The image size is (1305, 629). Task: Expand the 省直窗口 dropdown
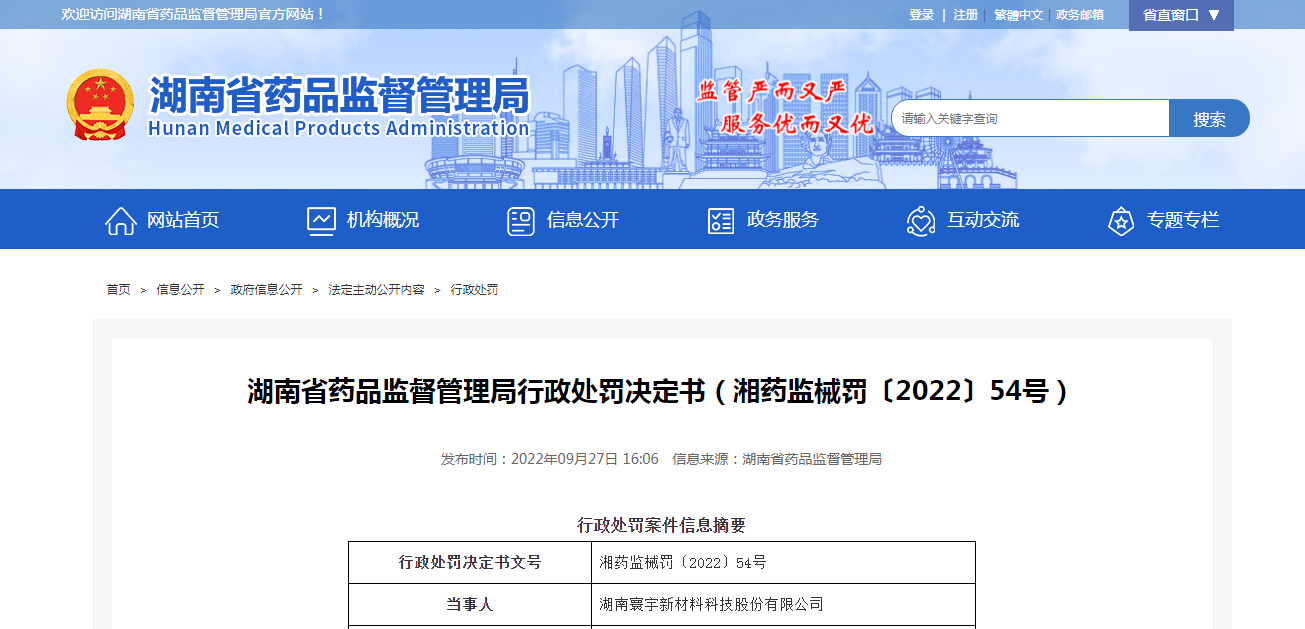point(1181,15)
